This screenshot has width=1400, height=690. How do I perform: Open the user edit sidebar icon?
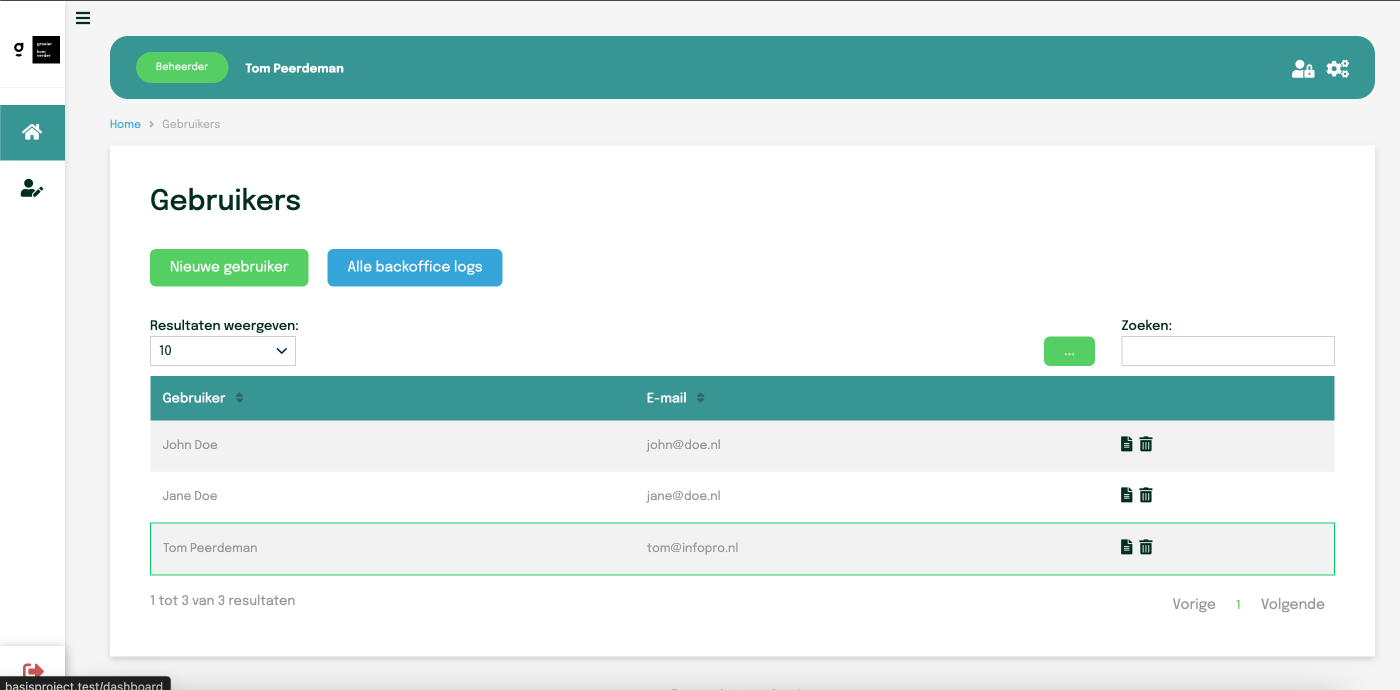coord(32,188)
